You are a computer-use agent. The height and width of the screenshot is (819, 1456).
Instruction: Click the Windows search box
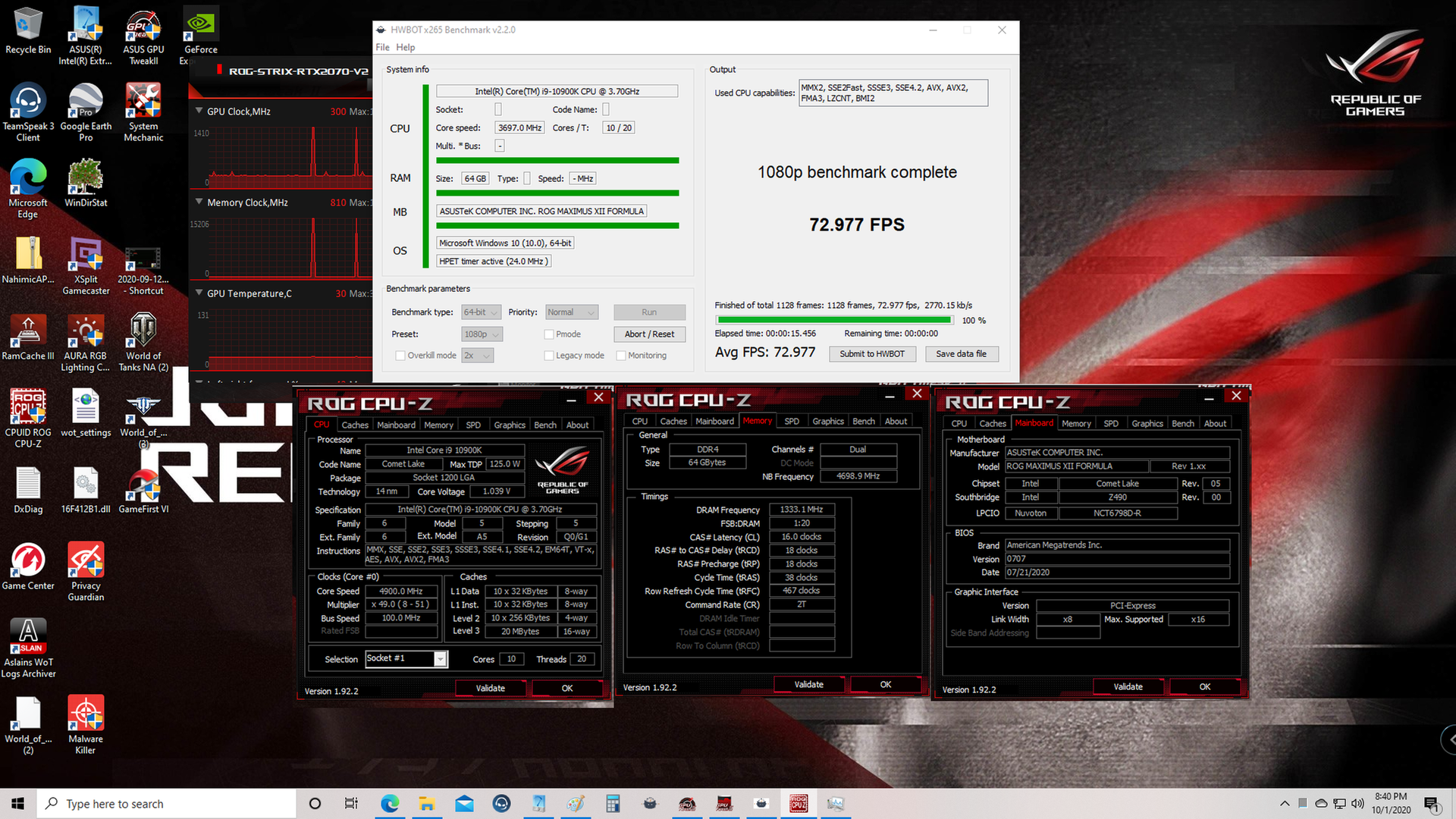point(166,803)
